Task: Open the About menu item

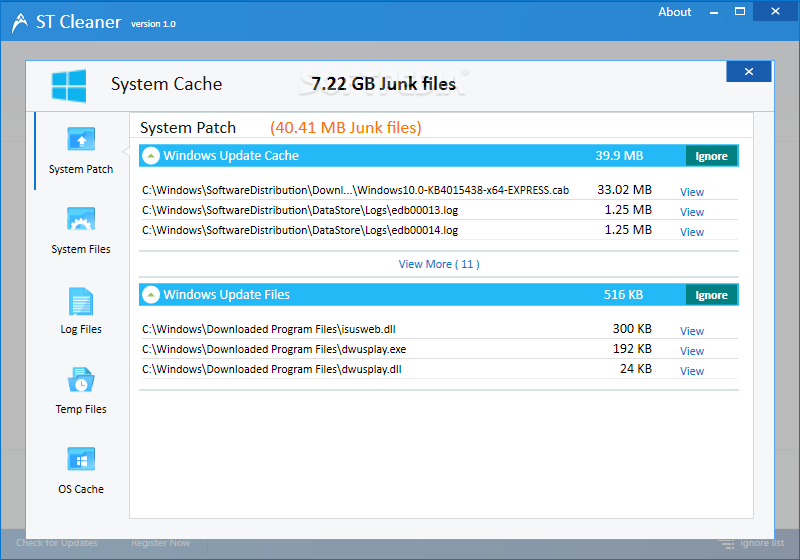Action: pos(674,12)
